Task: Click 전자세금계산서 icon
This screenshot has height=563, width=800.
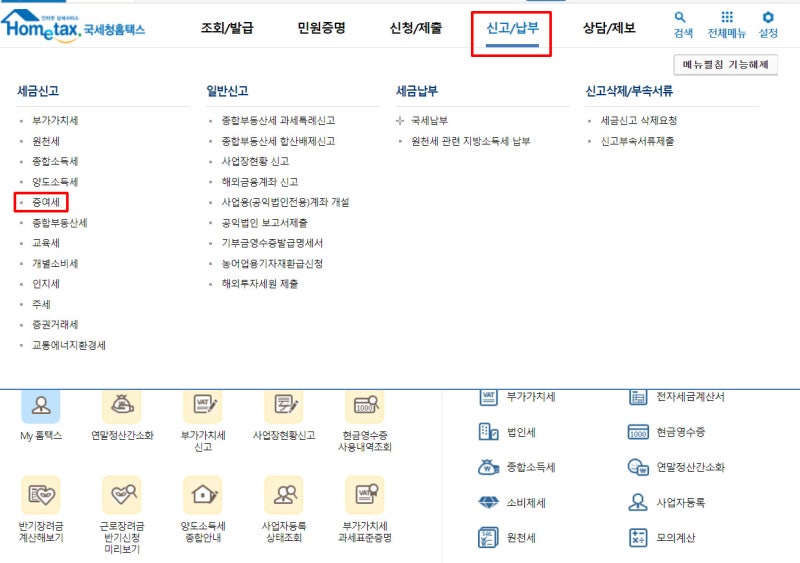Action: (638, 397)
